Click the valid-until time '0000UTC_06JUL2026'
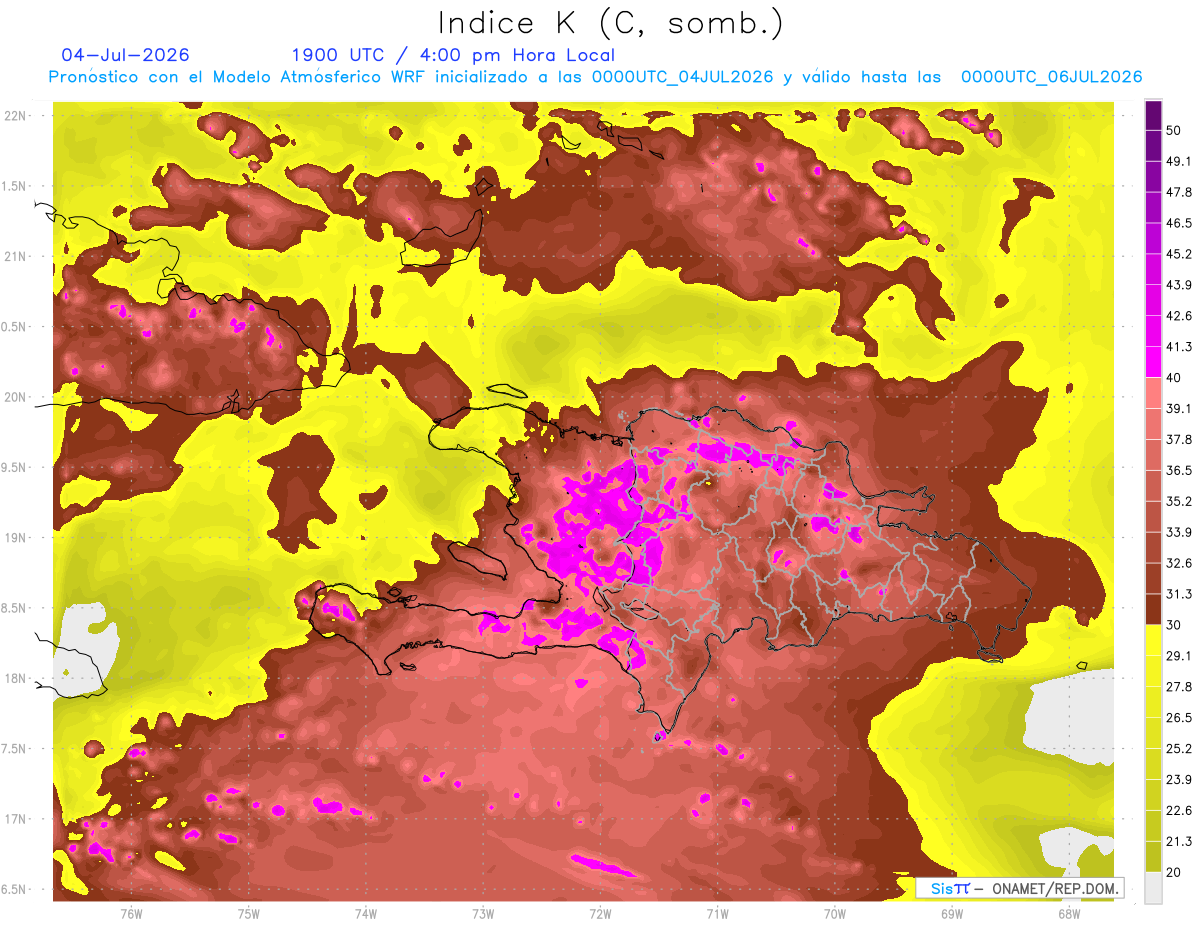1200x927 pixels. 1051,77
